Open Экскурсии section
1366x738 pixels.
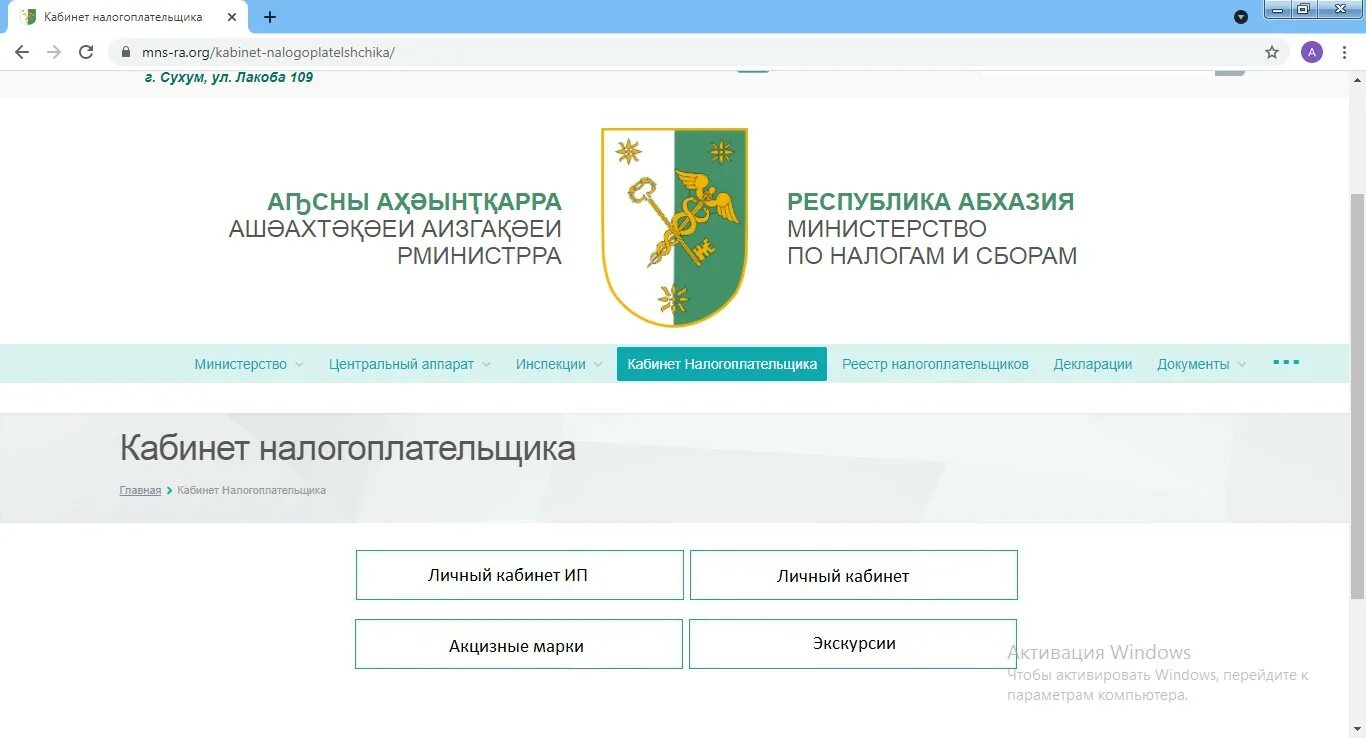853,644
